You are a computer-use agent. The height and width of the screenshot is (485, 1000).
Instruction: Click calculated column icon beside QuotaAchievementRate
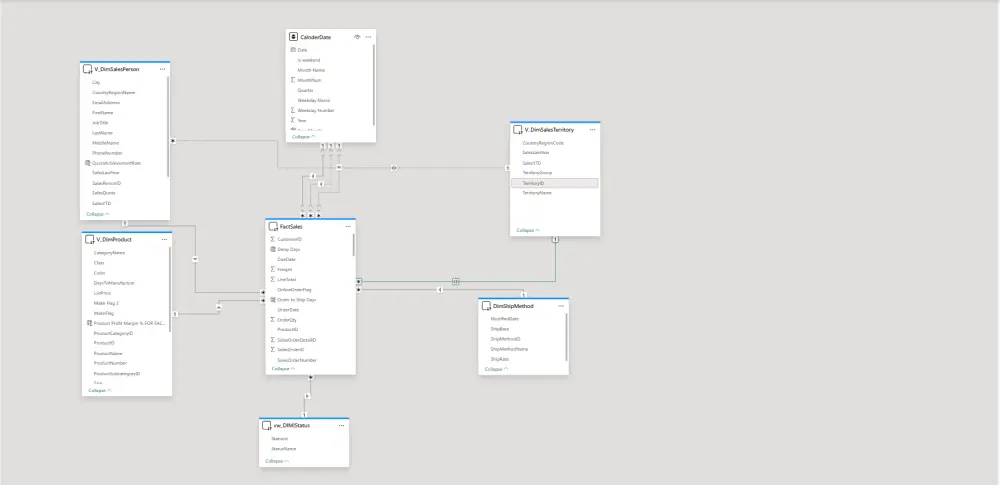pos(88,163)
